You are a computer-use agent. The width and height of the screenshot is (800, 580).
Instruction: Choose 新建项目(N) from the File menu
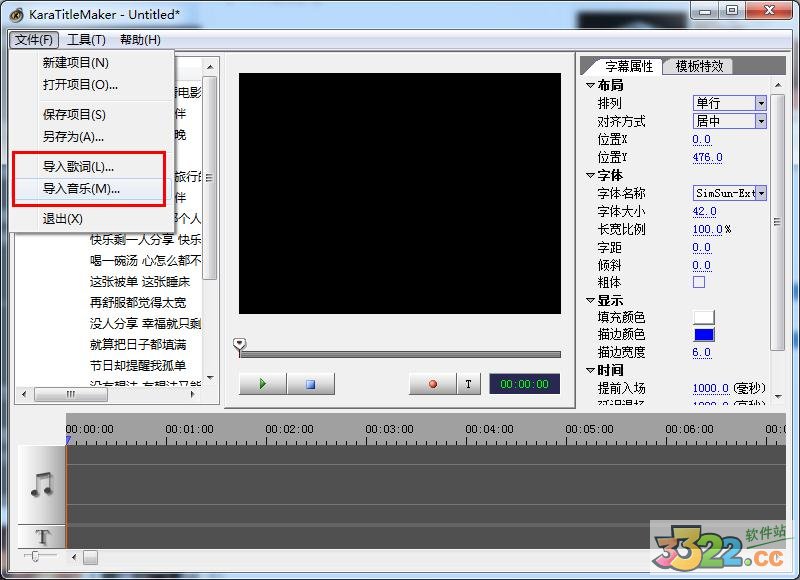76,62
